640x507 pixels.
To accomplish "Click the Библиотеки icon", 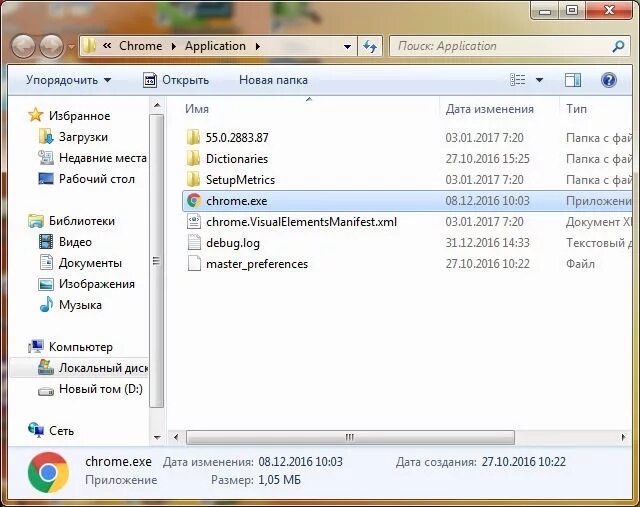I will click(36, 221).
